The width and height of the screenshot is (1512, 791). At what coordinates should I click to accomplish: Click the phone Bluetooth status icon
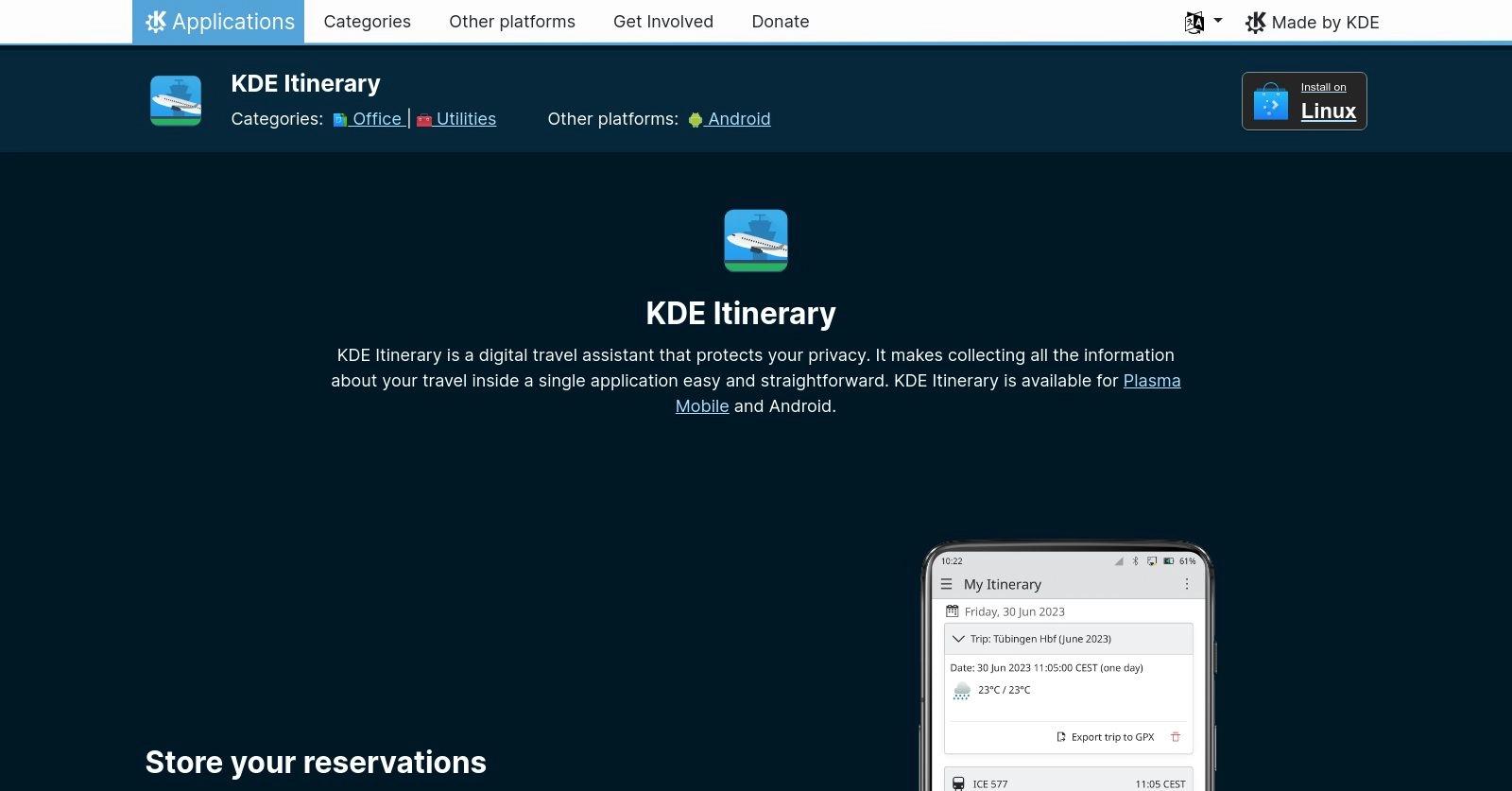click(x=1136, y=560)
